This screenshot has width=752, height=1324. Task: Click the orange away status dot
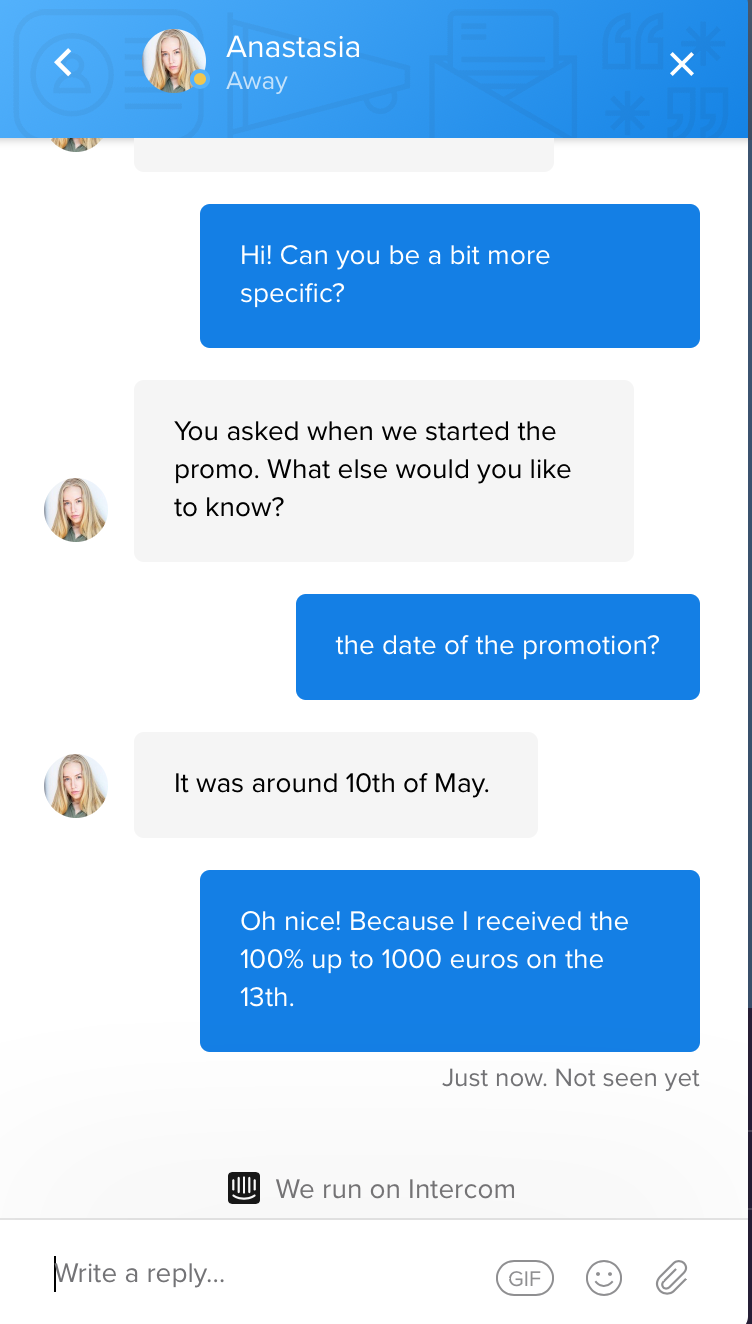coord(200,79)
